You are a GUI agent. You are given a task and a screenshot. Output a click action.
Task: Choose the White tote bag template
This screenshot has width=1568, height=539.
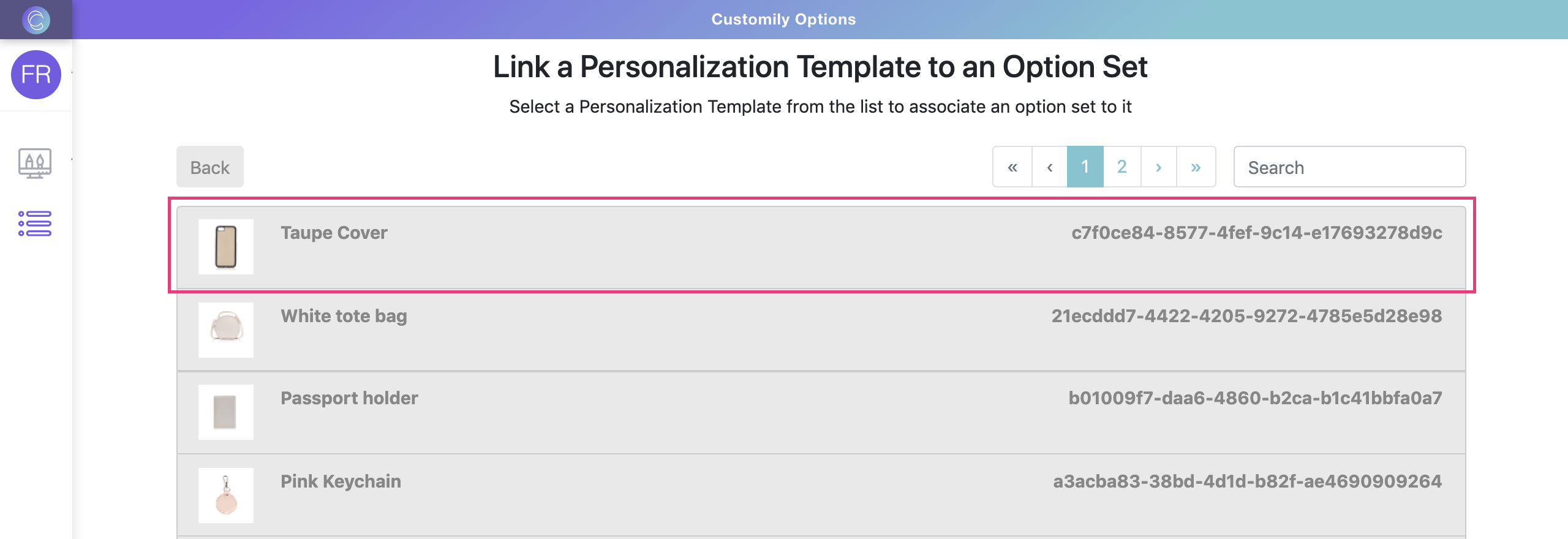(x=821, y=330)
